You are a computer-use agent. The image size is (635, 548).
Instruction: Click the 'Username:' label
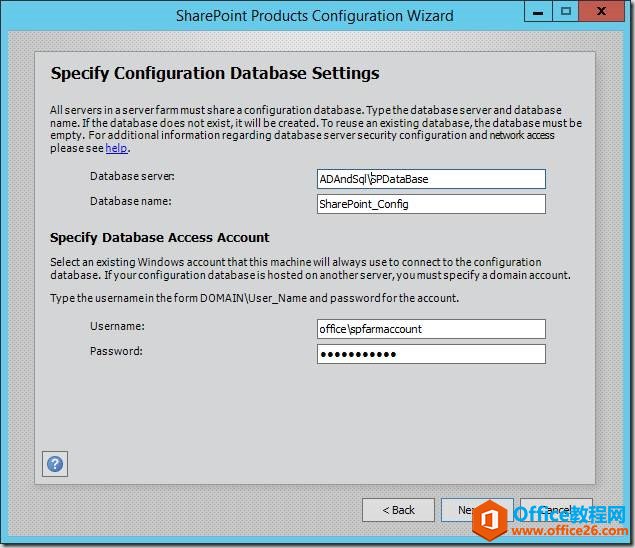[x=117, y=326]
